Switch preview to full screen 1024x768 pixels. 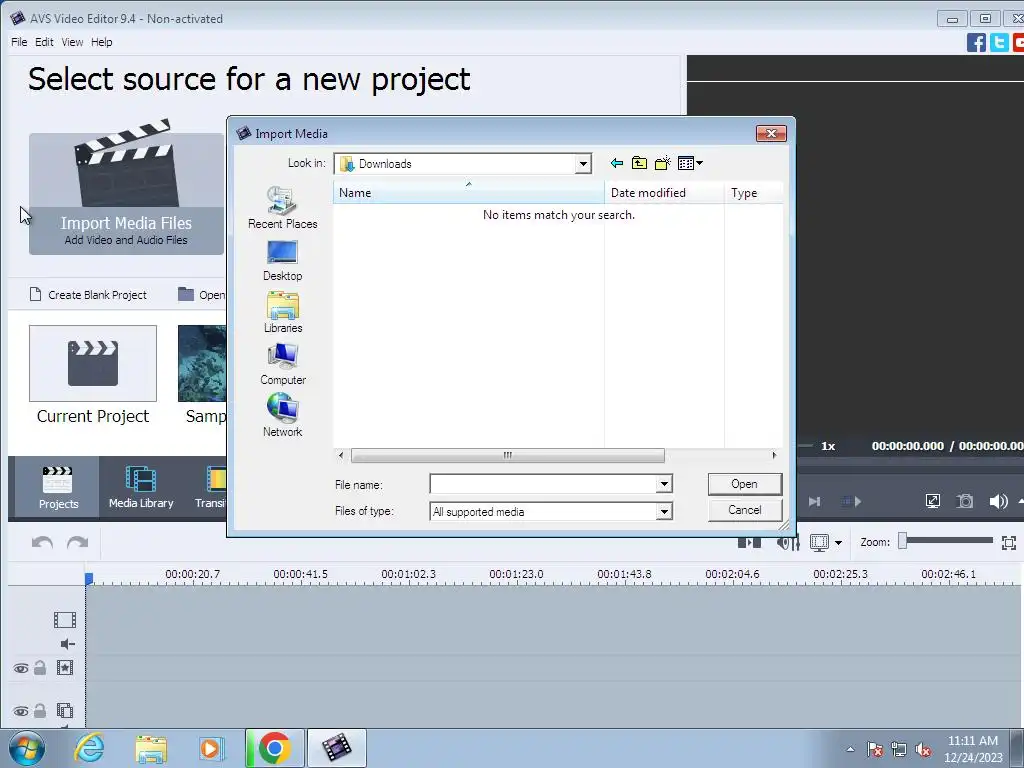933,501
